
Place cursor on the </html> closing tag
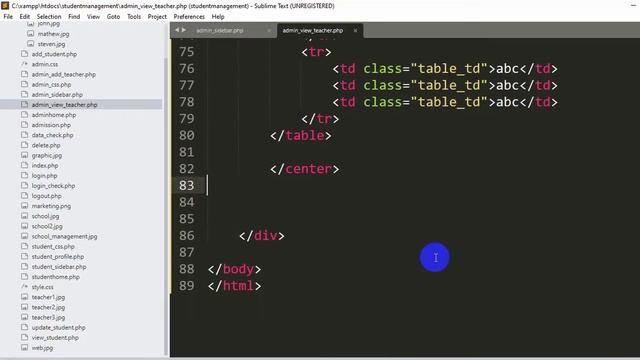pos(234,286)
